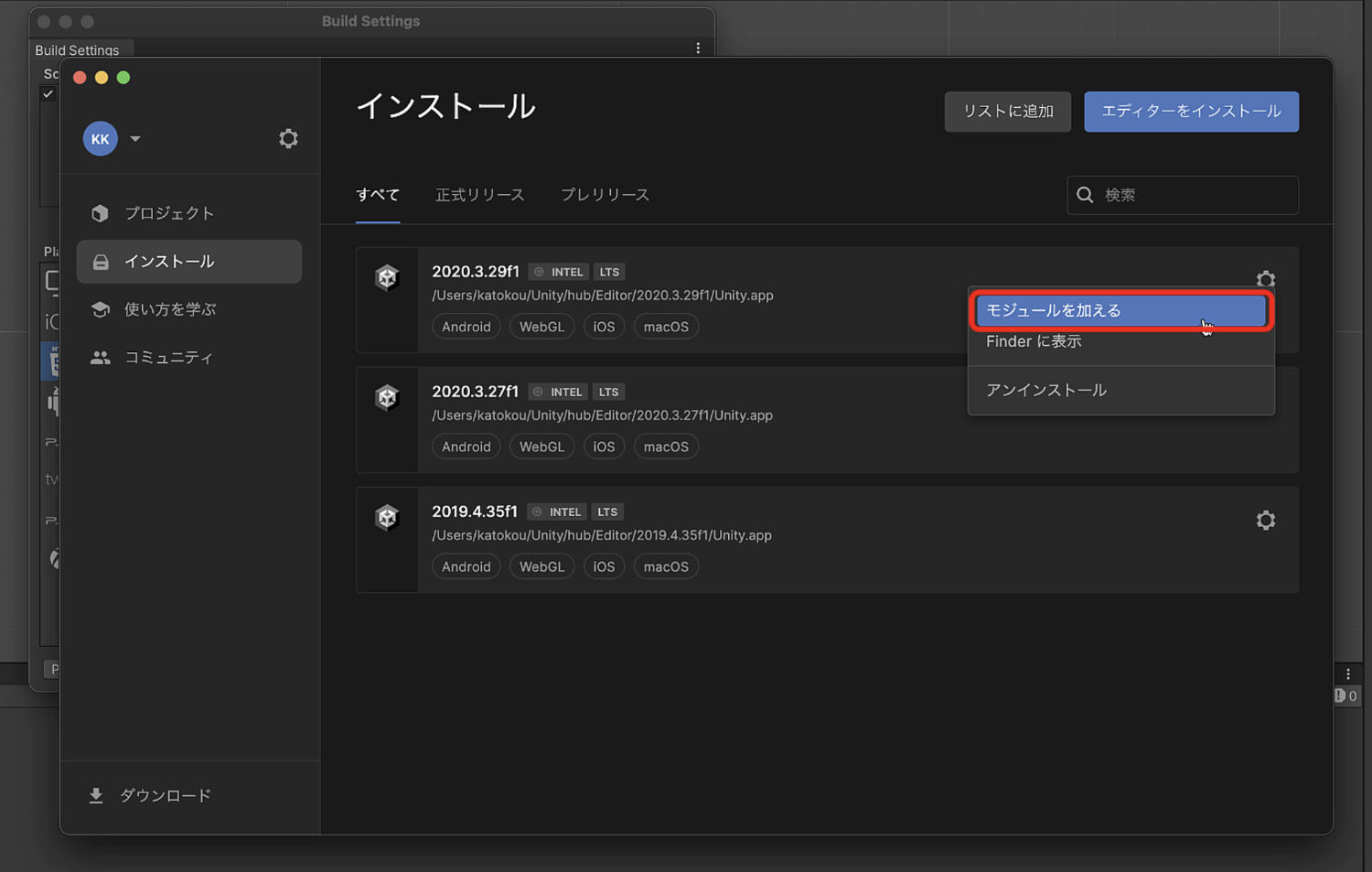Focus the 検索 search field
The width and height of the screenshot is (1372, 872).
pyautogui.click(x=1183, y=195)
